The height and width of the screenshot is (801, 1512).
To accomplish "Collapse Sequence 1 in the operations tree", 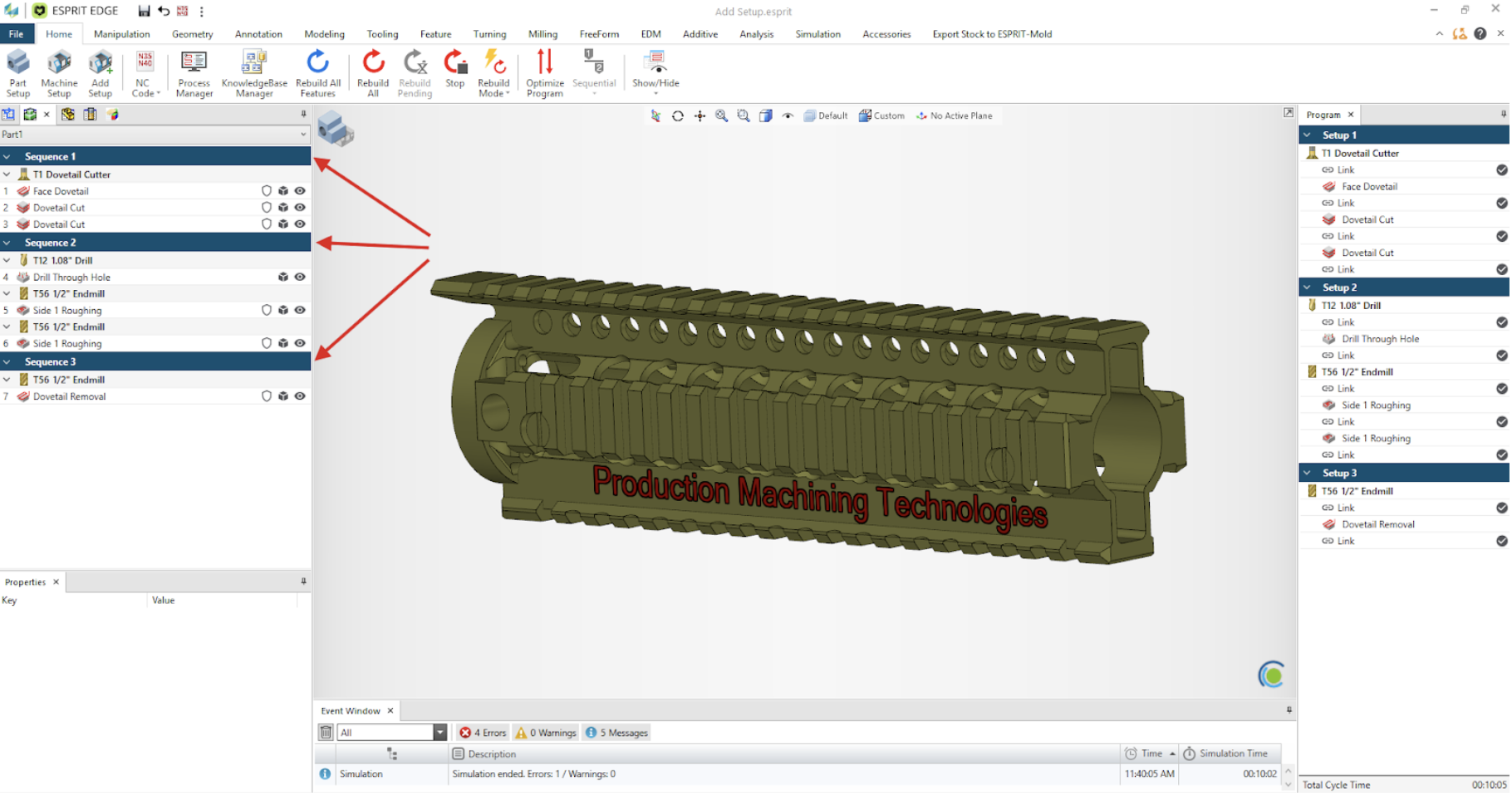I will click(x=7, y=157).
